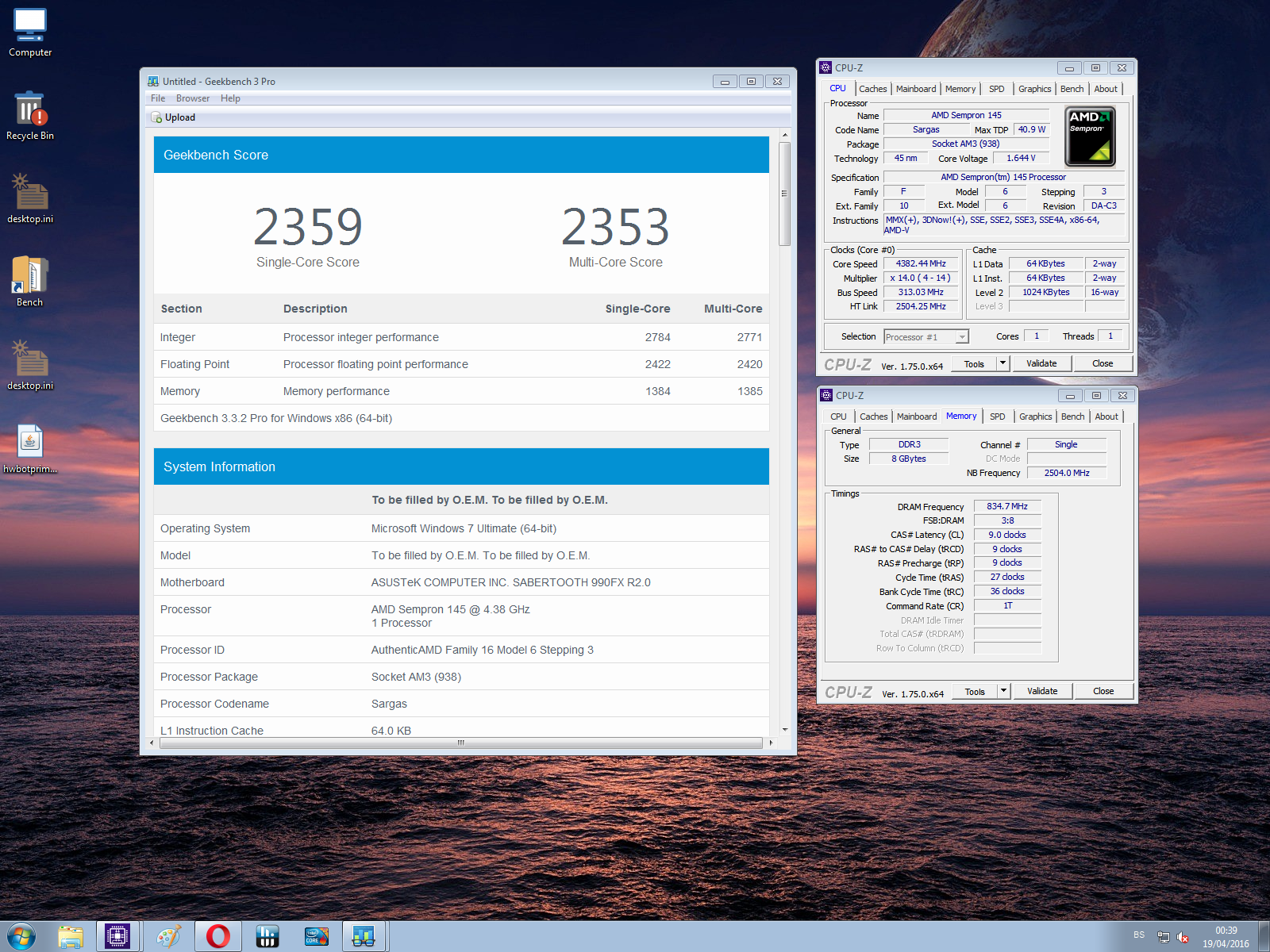
Task: Select the desktop.ini icon below Bench
Action: pyautogui.click(x=30, y=366)
